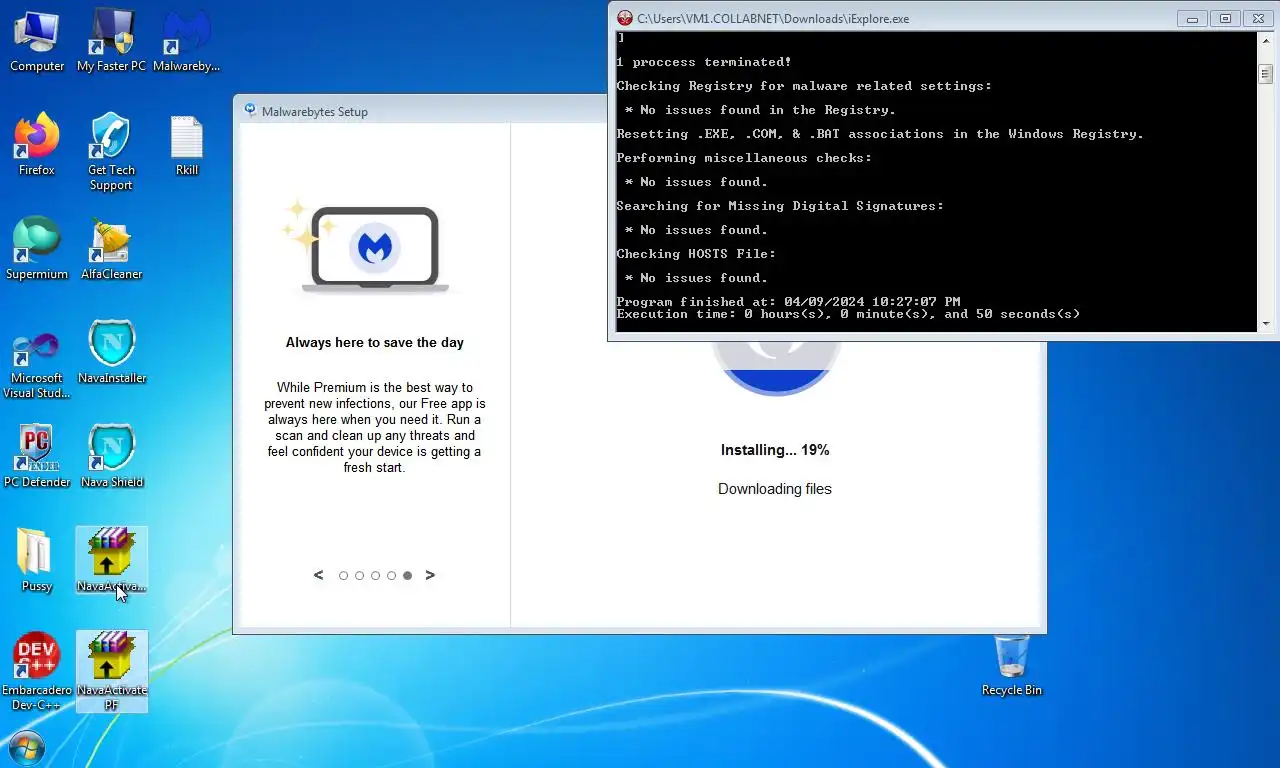Launch the Firefox desktop shortcut
This screenshot has width=1280, height=768.
tap(37, 145)
